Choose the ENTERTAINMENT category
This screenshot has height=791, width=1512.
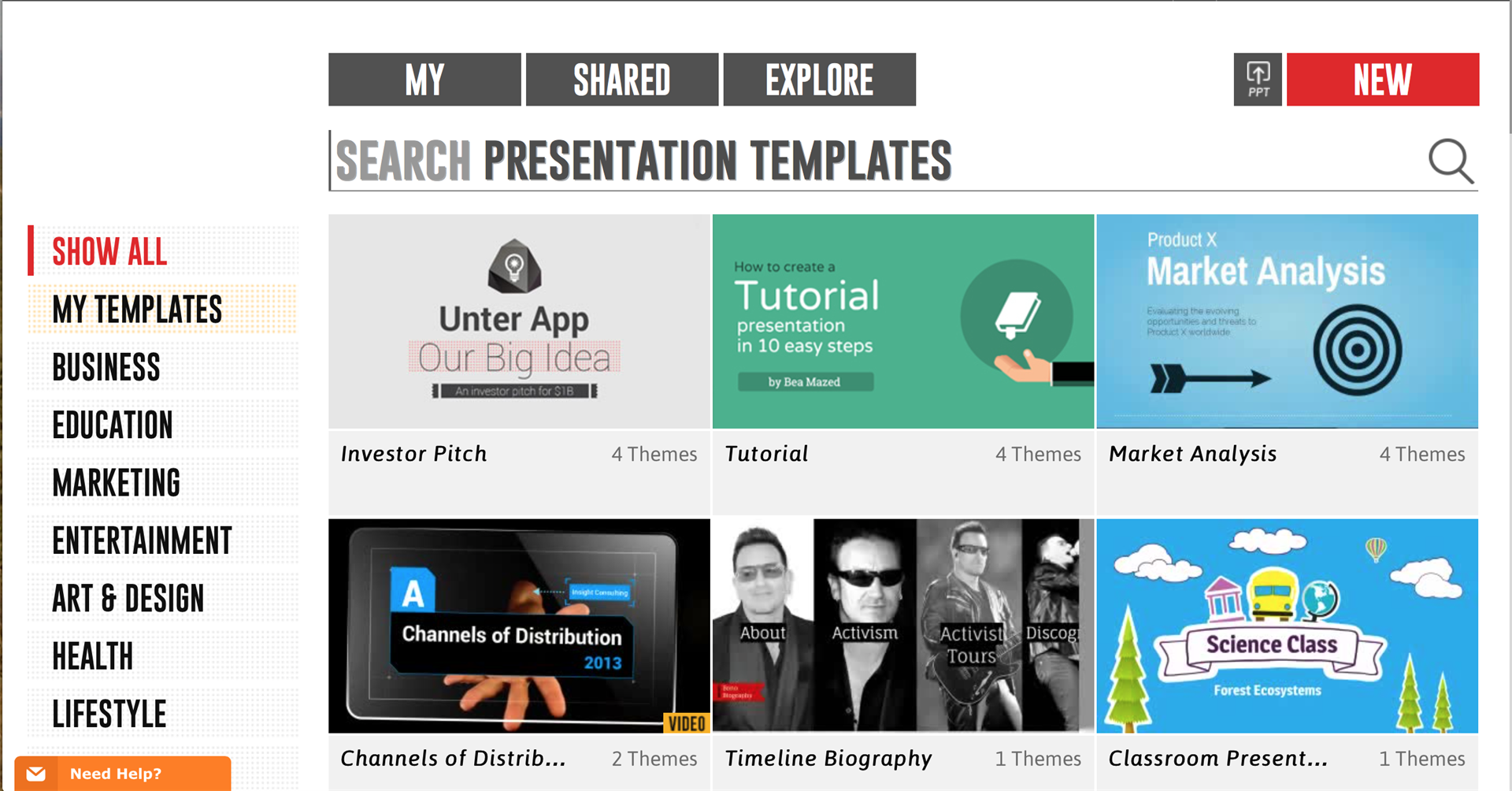coord(164,540)
